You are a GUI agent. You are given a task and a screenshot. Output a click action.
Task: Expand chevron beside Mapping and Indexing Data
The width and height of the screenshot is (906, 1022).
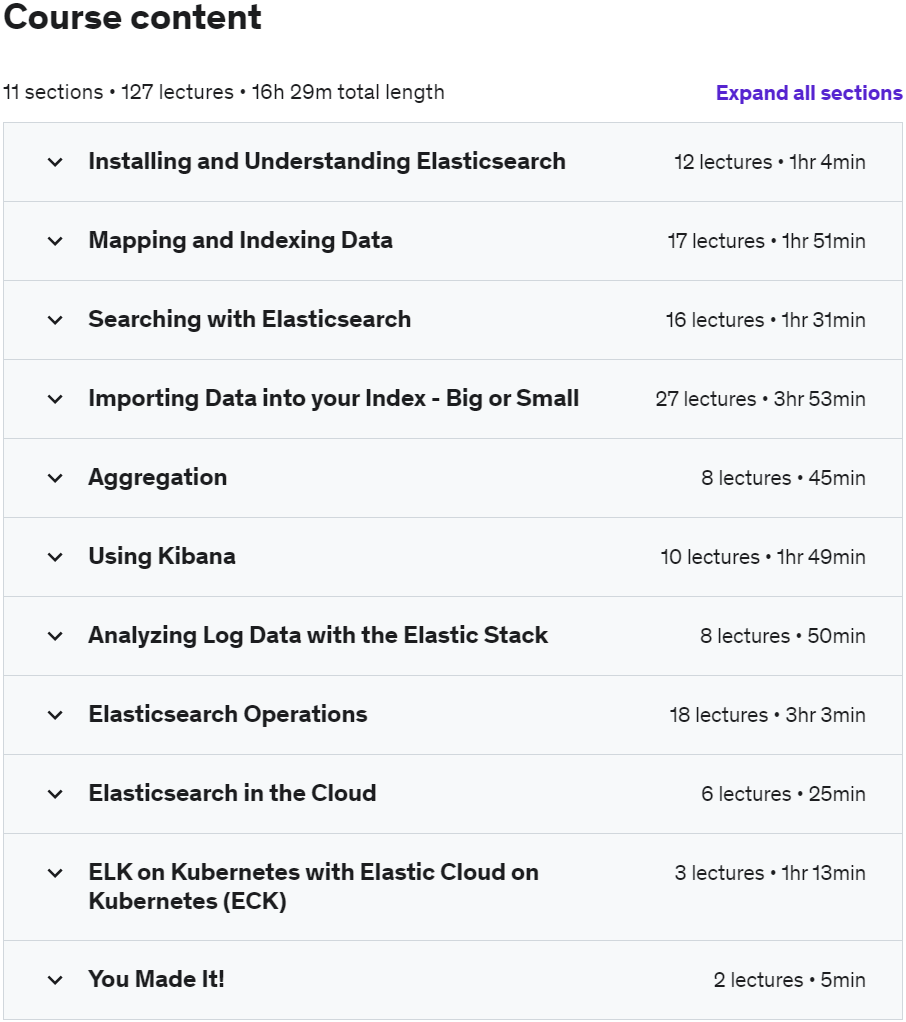click(x=55, y=241)
